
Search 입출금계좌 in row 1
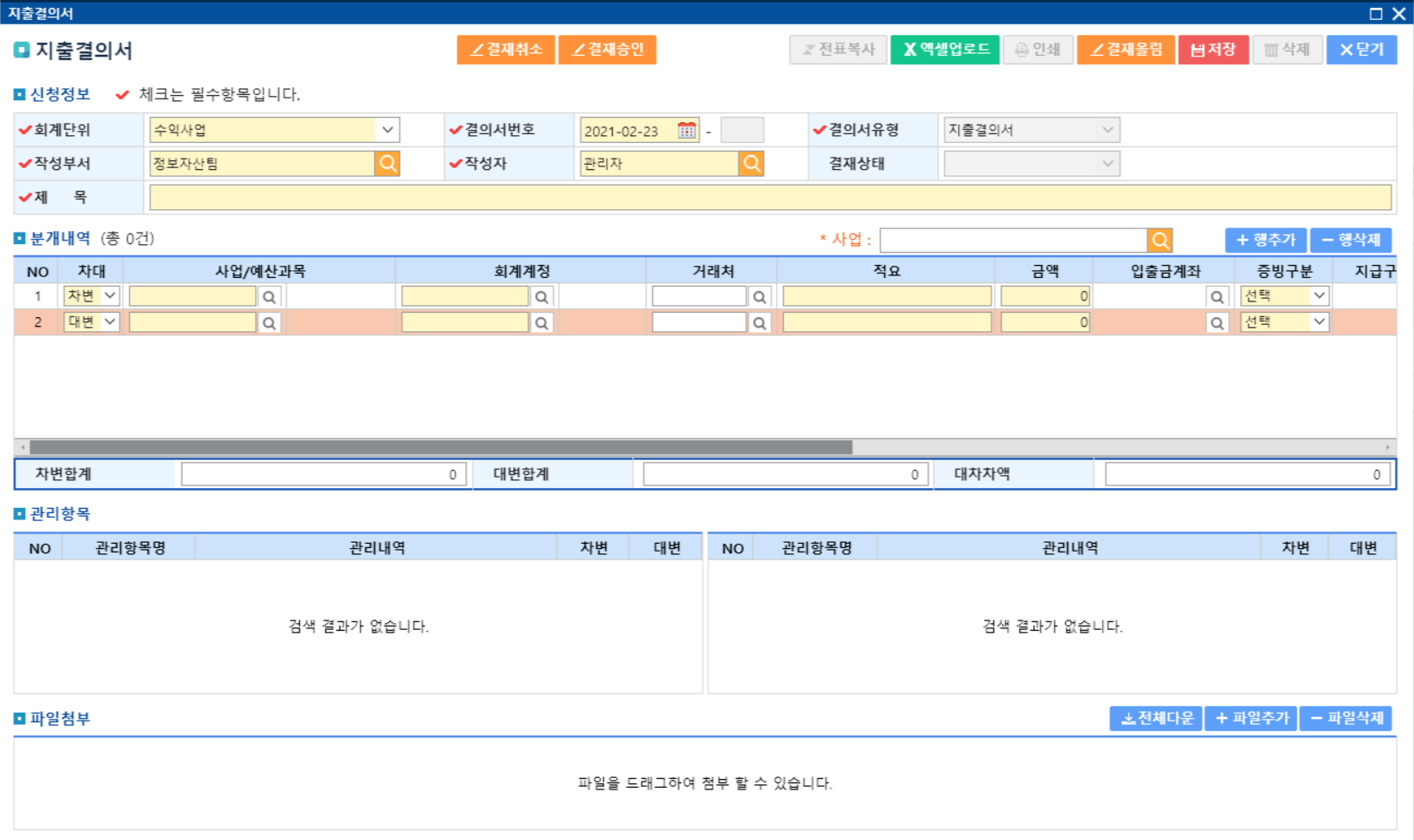[1217, 297]
